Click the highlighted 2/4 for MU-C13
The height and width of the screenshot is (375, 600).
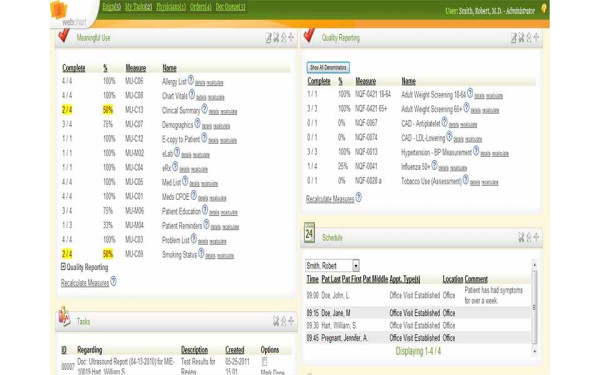pyautogui.click(x=67, y=110)
